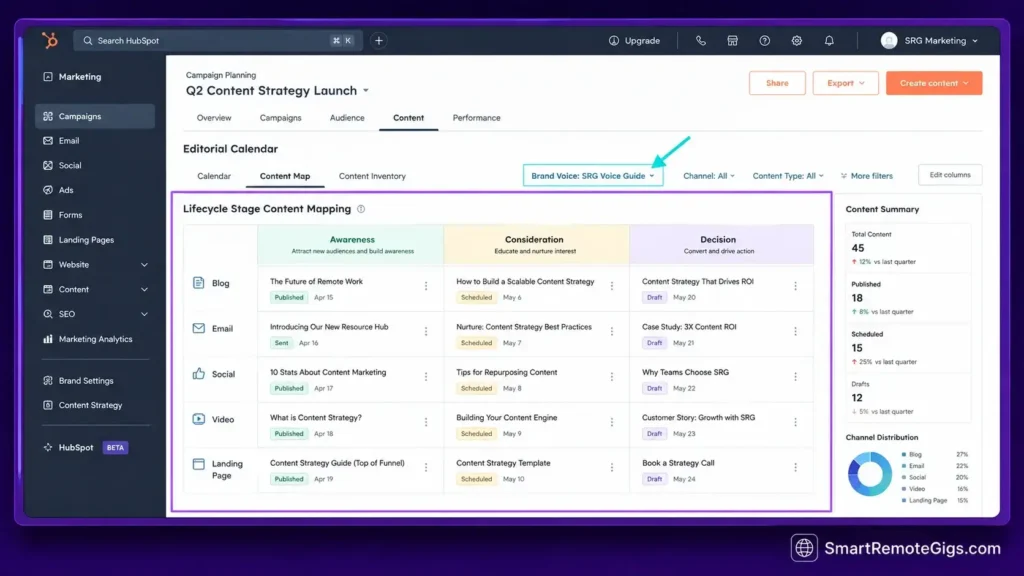1024x576 pixels.
Task: Switch to the Campaigns tab
Action: [280, 118]
